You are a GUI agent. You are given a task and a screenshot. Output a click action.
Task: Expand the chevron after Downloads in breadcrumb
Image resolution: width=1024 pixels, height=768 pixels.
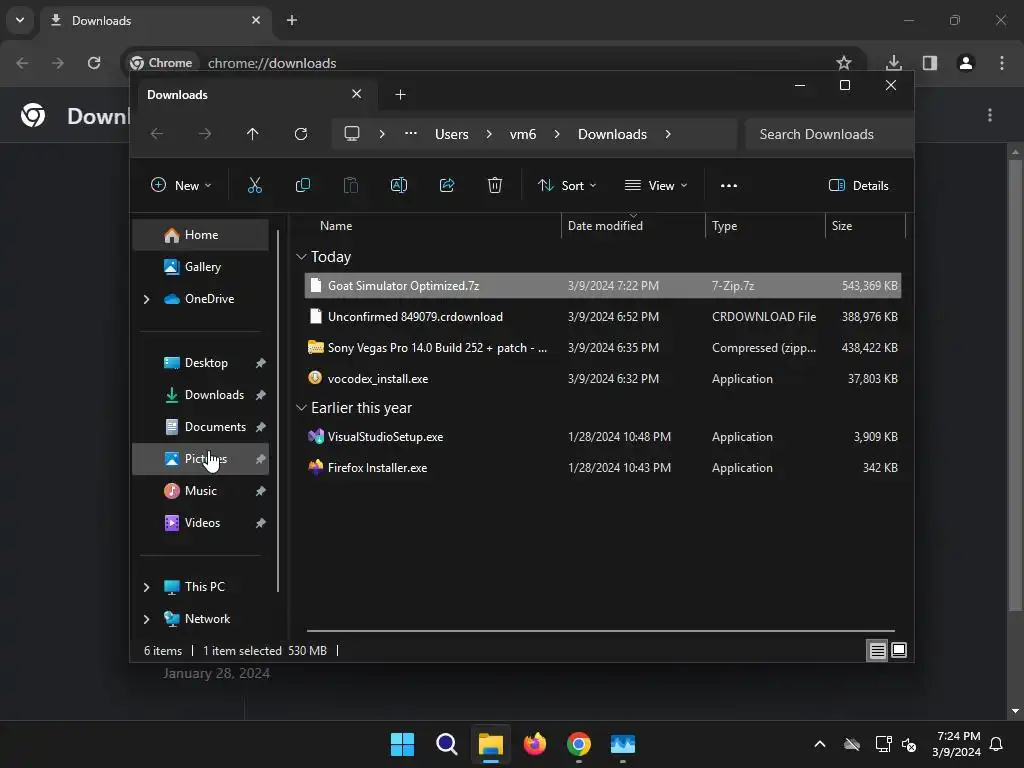tap(667, 134)
